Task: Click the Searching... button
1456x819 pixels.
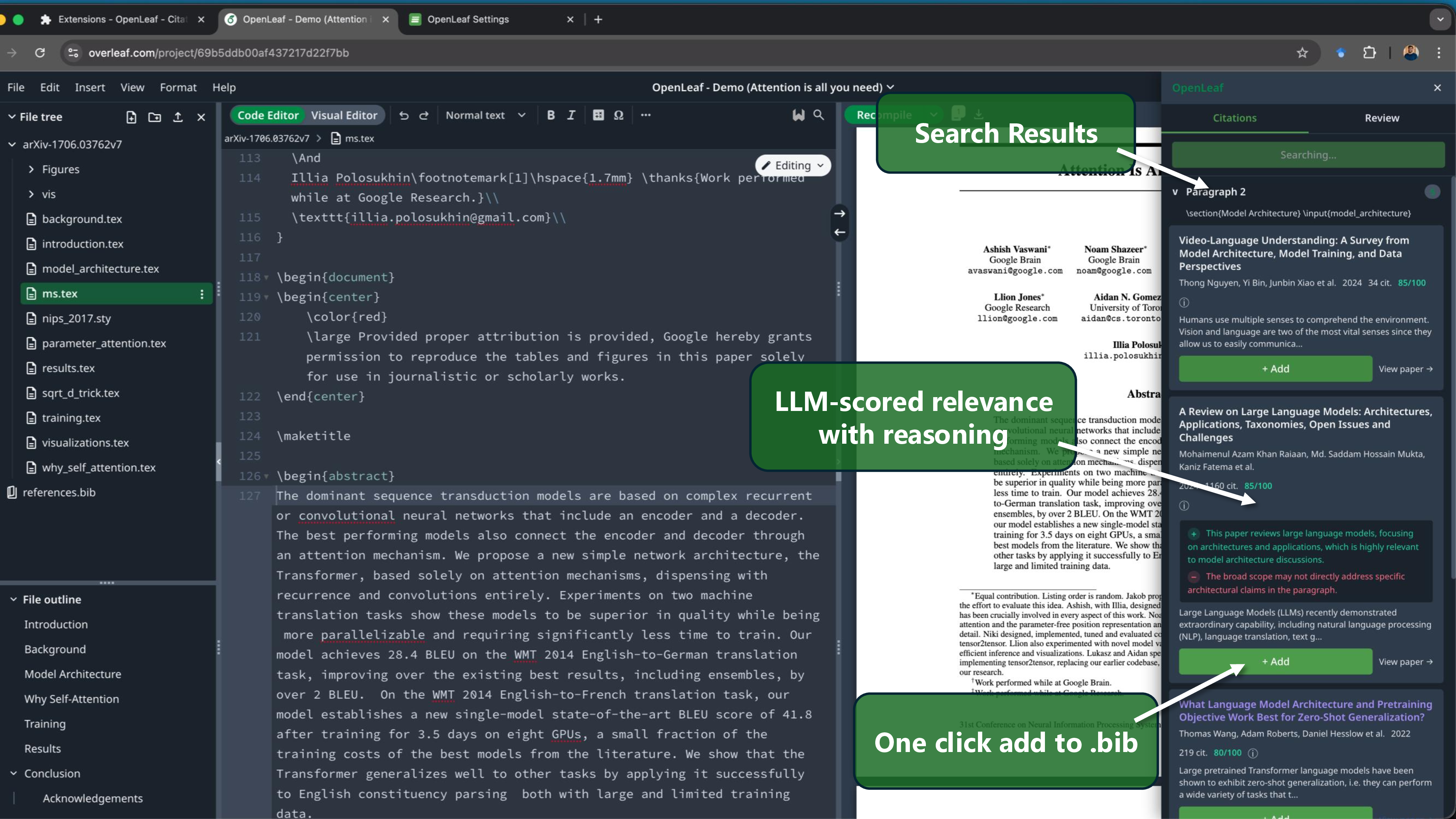Action: 1308,155
